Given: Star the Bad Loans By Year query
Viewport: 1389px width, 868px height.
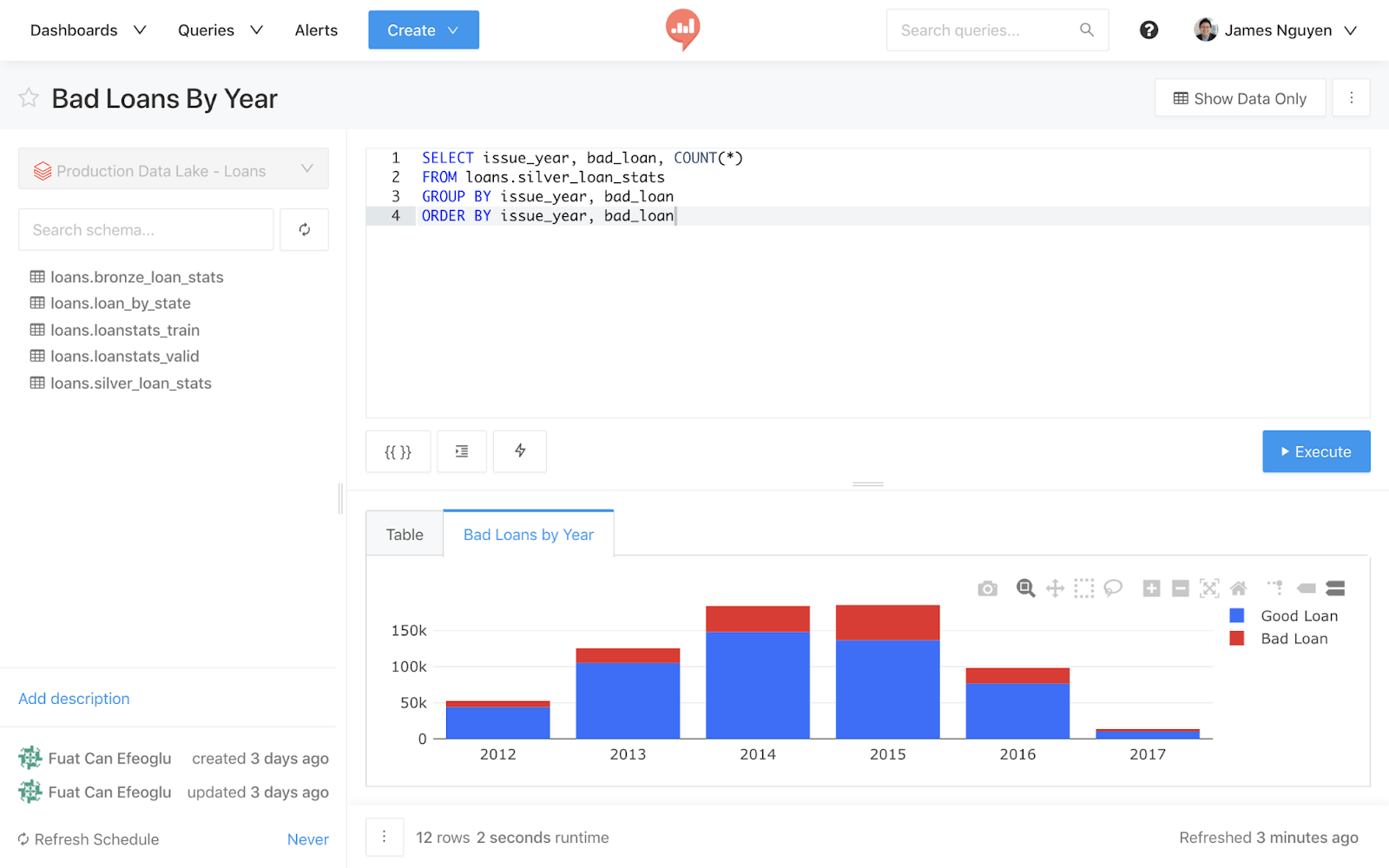Looking at the screenshot, I should pos(29,98).
